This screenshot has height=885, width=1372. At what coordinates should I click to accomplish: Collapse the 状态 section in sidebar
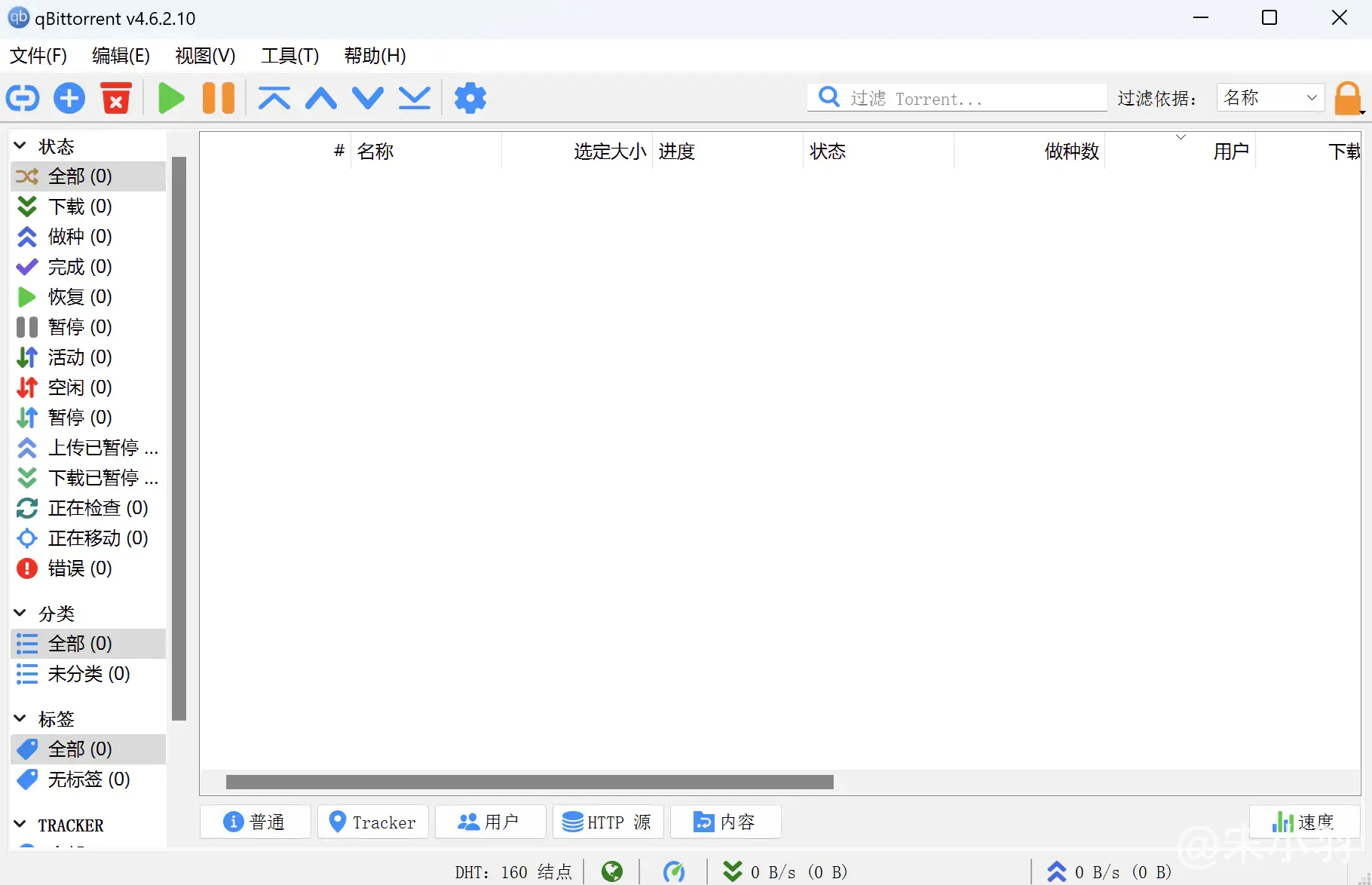(x=20, y=145)
